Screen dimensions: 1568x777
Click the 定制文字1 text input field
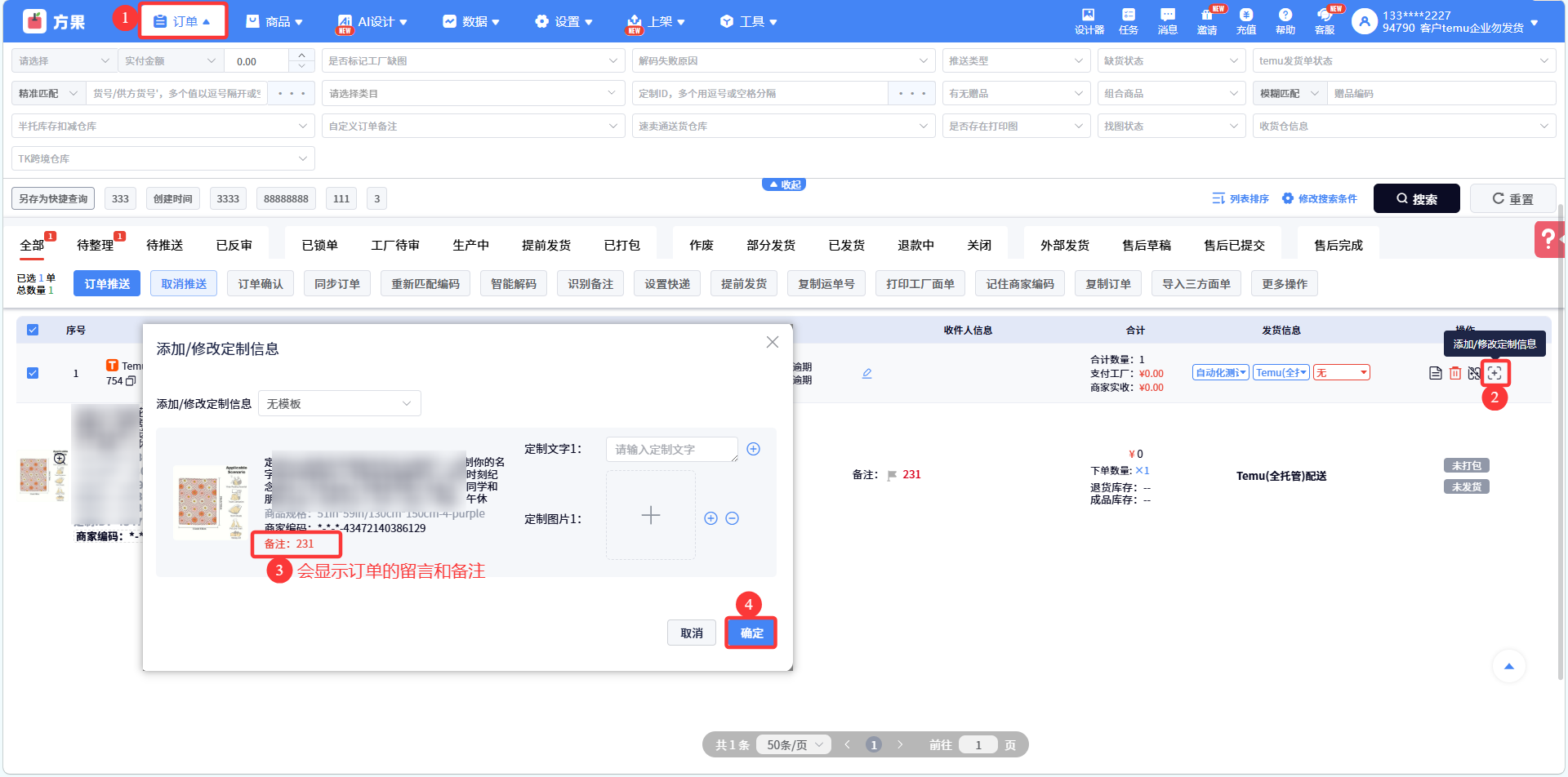click(x=670, y=450)
